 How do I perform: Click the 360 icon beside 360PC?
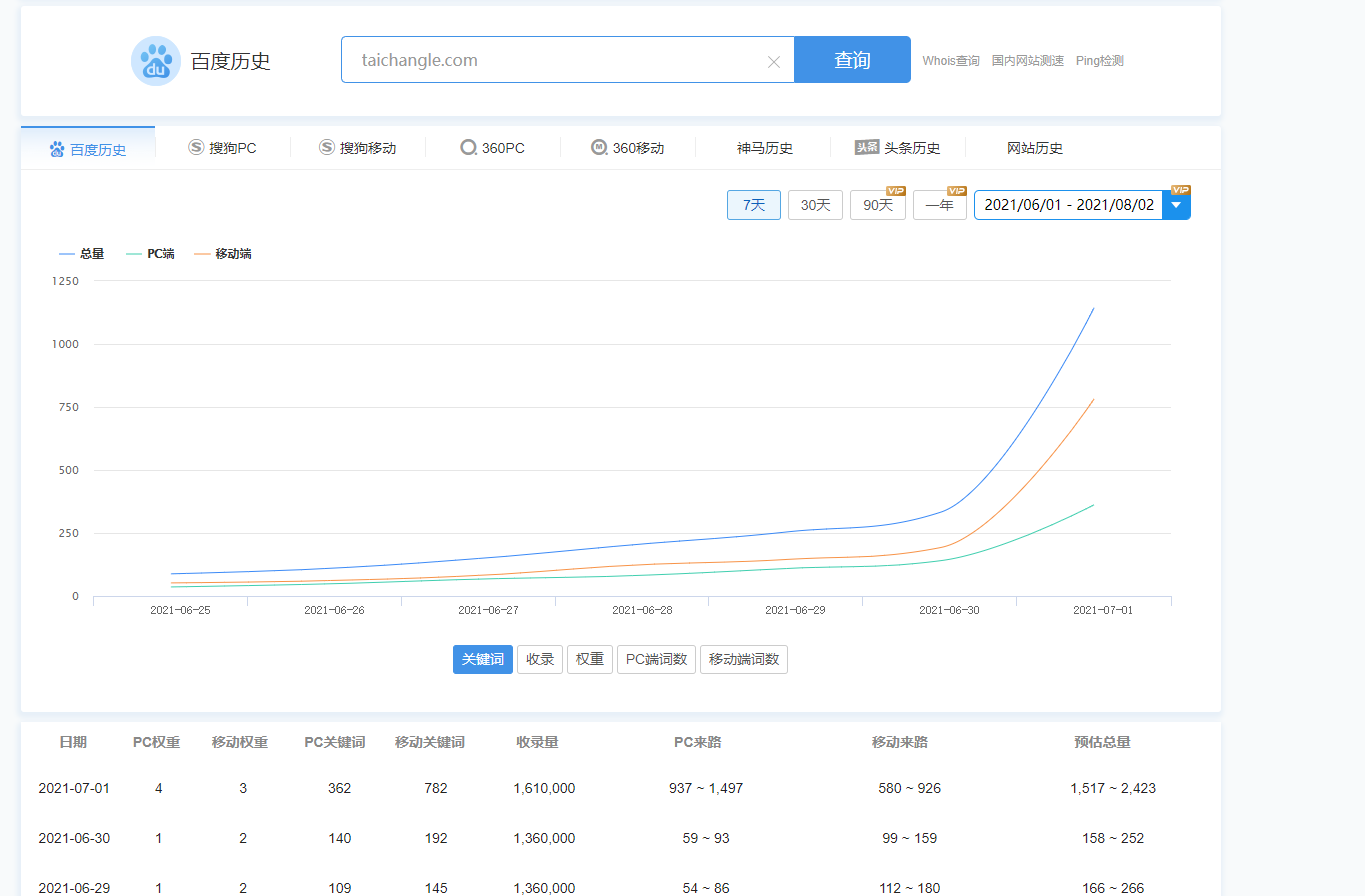(468, 148)
